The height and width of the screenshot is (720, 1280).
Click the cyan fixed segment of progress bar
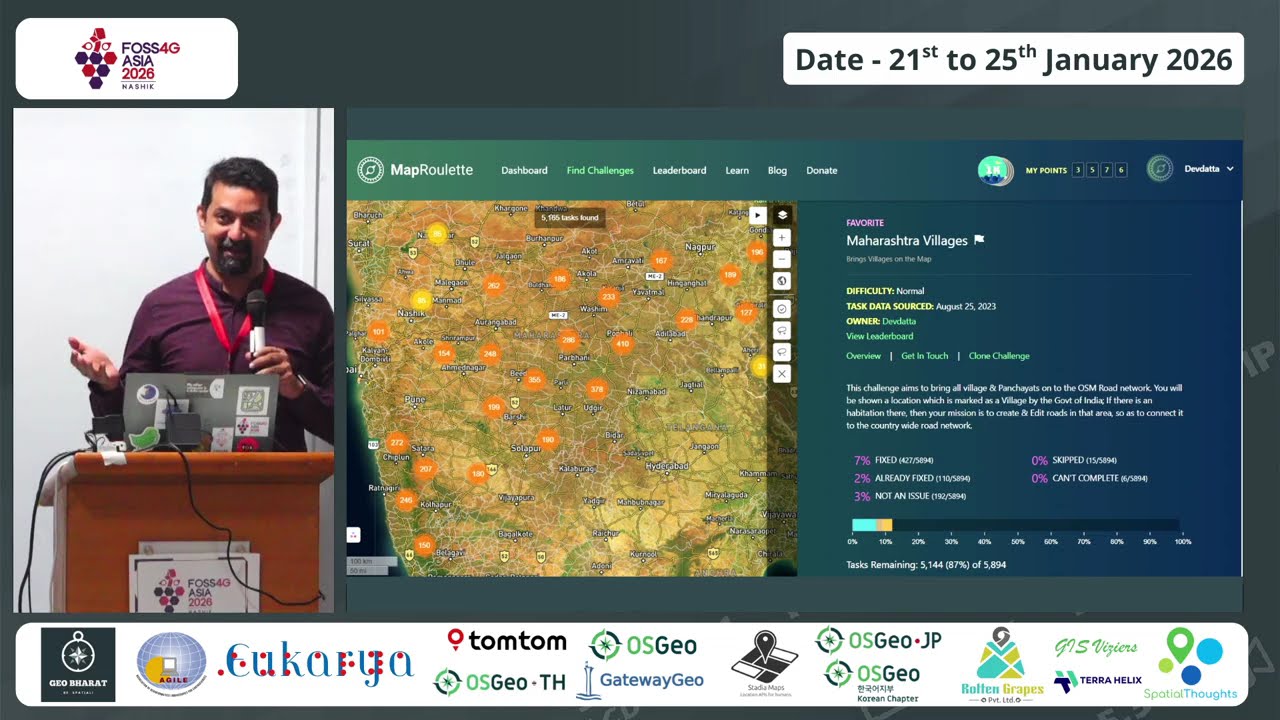(x=864, y=525)
